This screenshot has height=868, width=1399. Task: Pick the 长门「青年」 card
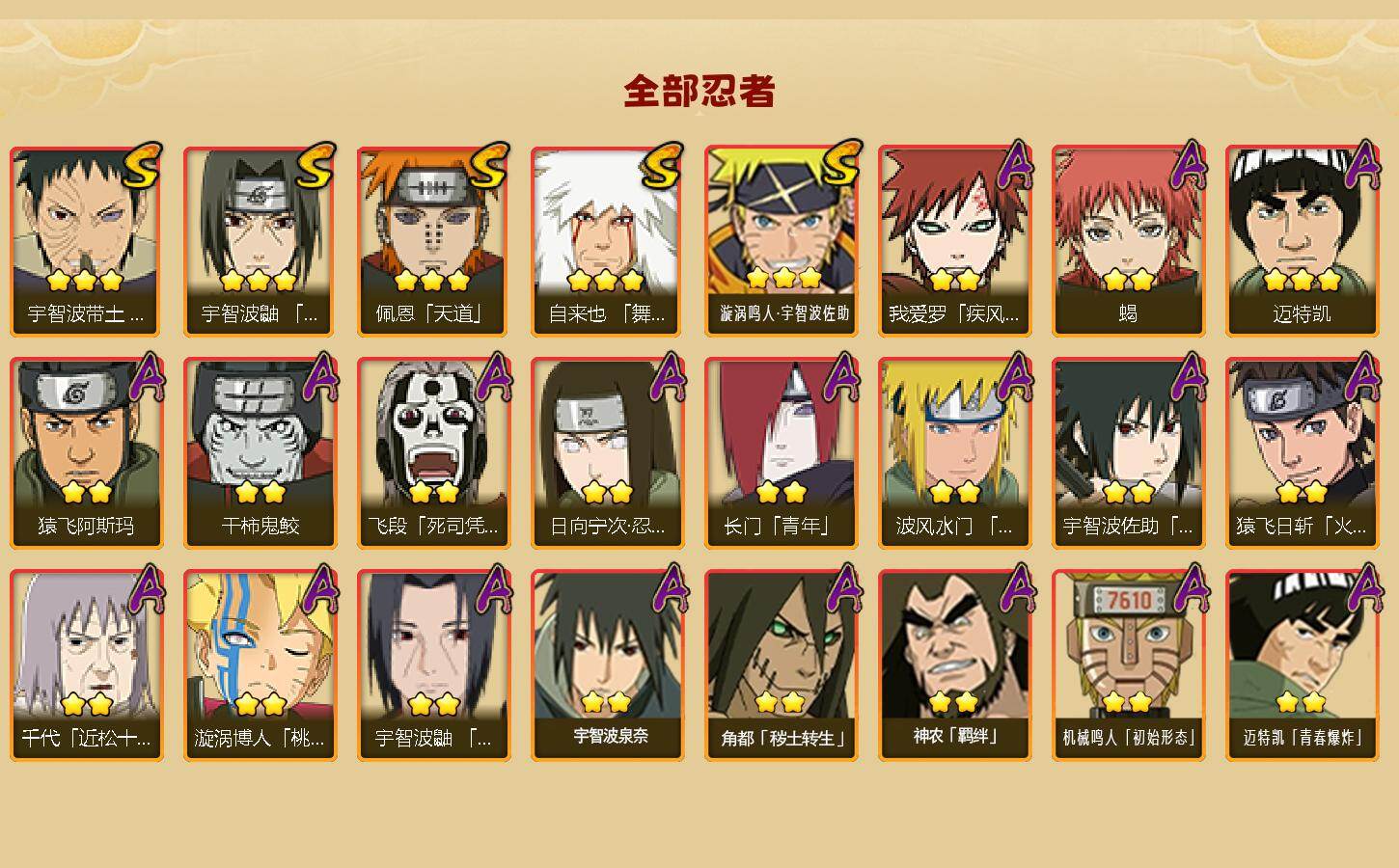tap(782, 453)
